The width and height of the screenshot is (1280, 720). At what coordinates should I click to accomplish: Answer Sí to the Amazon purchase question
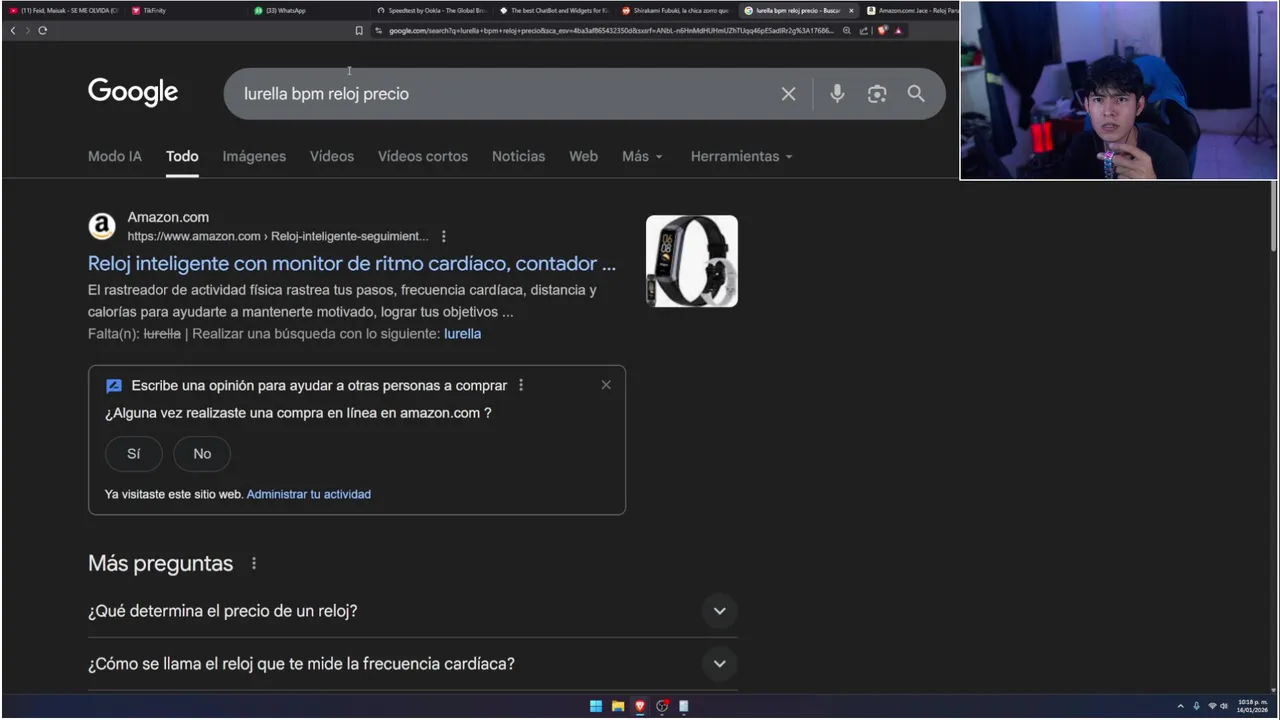coord(133,454)
